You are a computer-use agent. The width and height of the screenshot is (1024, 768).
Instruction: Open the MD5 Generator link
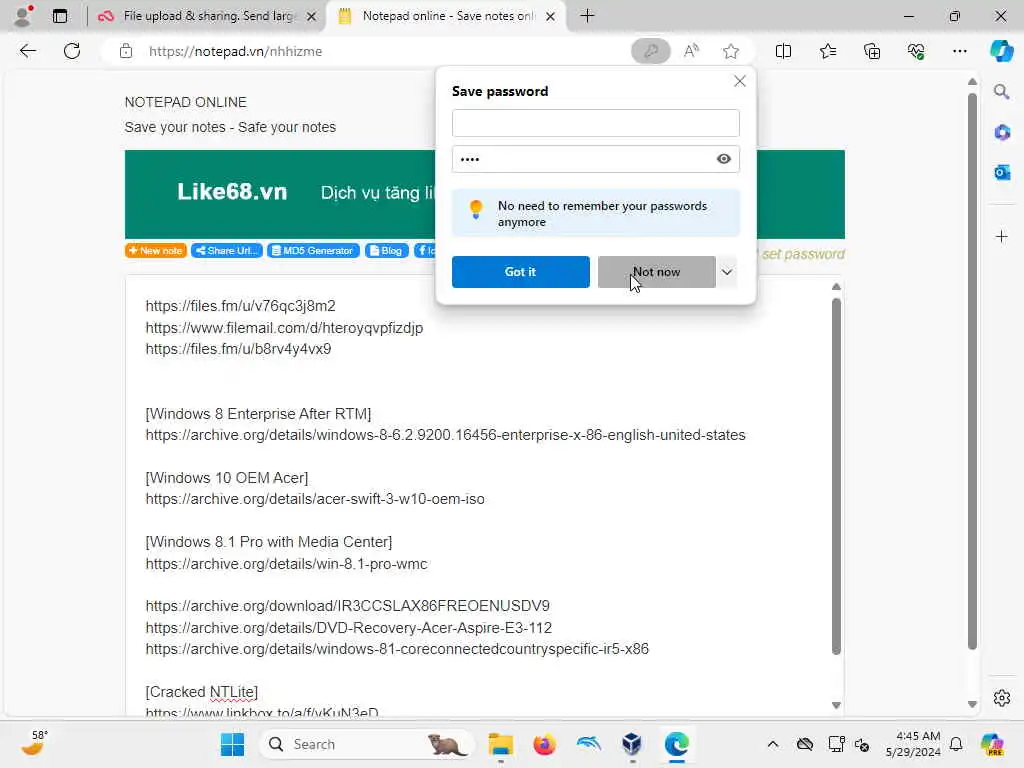pos(313,251)
